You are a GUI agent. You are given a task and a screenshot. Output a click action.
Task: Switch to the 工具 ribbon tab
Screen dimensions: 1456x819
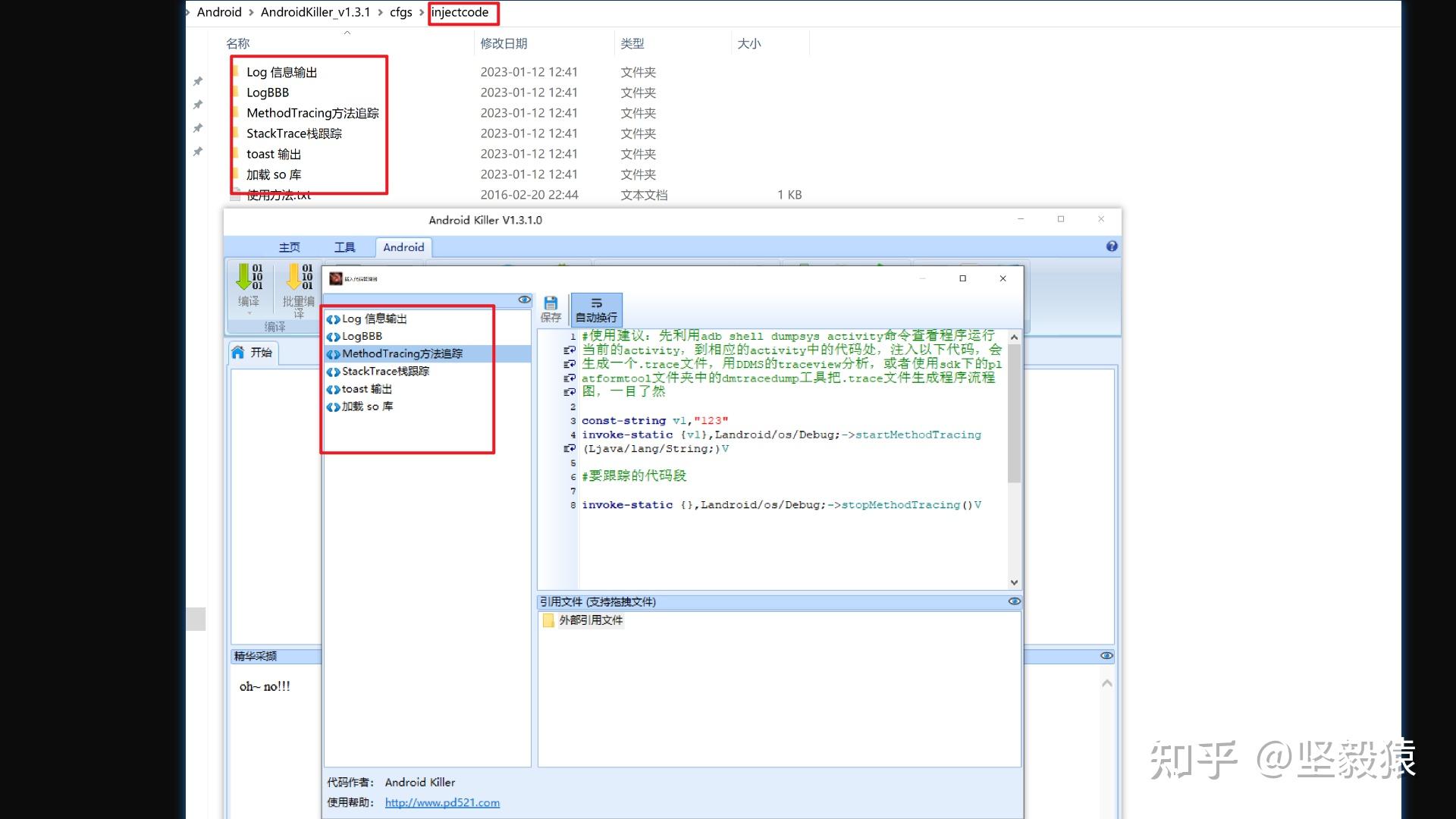(344, 247)
